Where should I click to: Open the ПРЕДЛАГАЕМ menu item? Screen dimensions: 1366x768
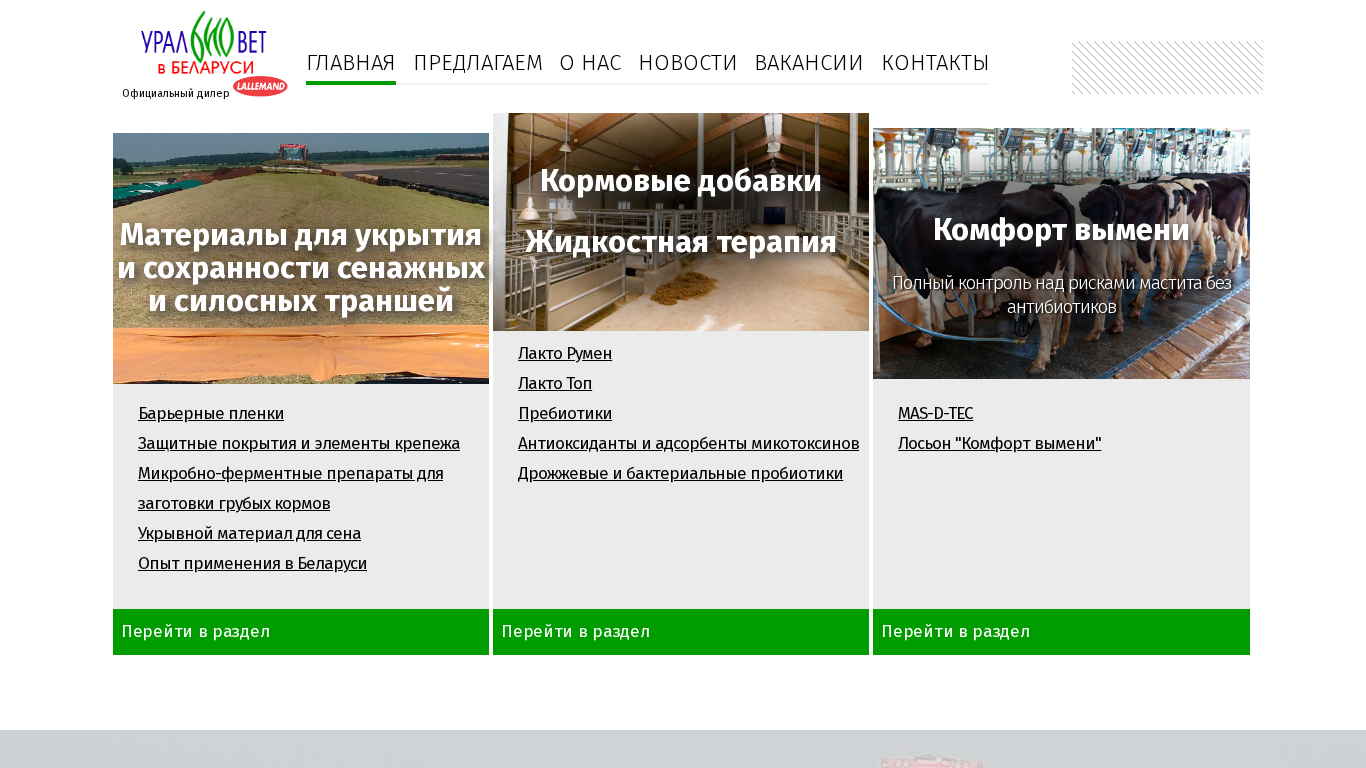(478, 63)
